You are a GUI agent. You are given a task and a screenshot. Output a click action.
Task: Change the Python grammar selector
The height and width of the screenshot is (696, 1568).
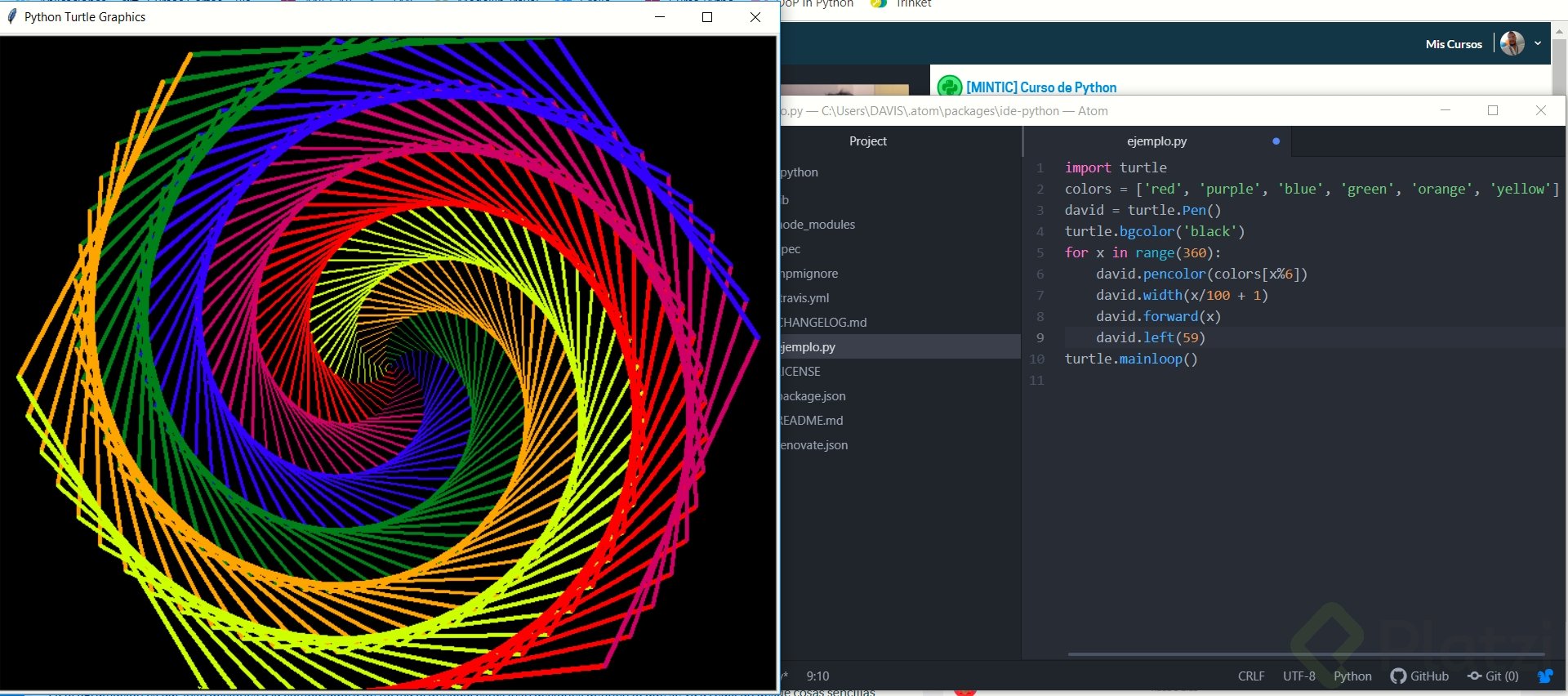coord(1352,676)
